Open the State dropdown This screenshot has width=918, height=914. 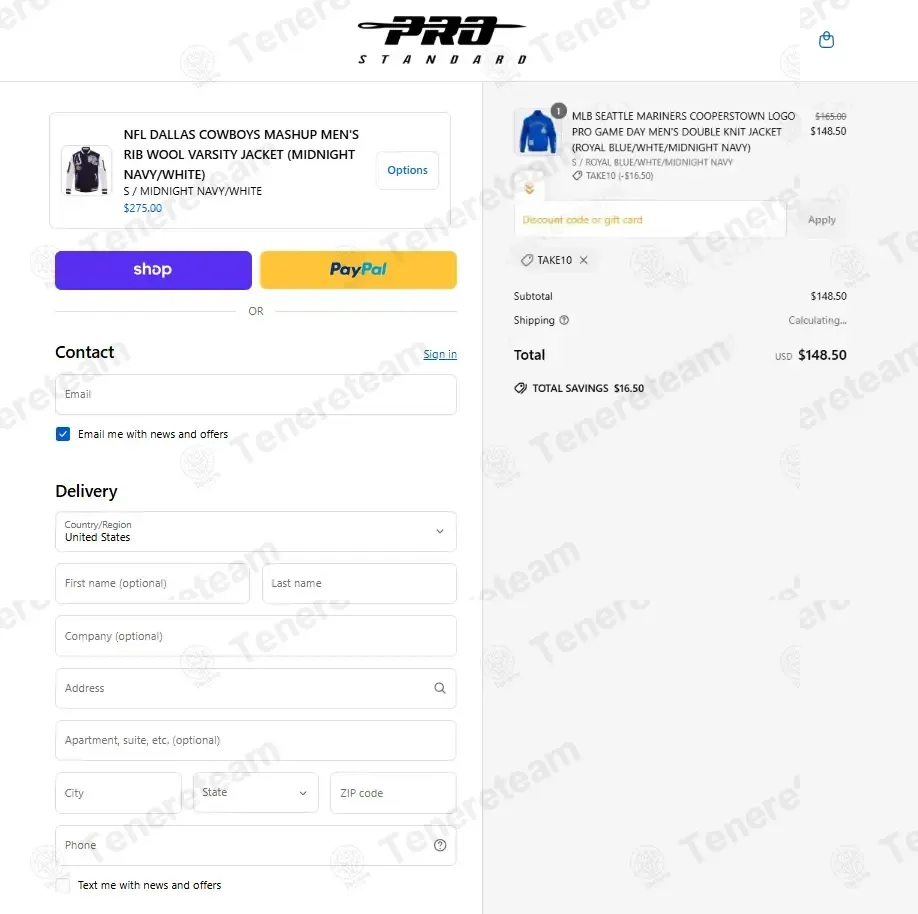[256, 792]
